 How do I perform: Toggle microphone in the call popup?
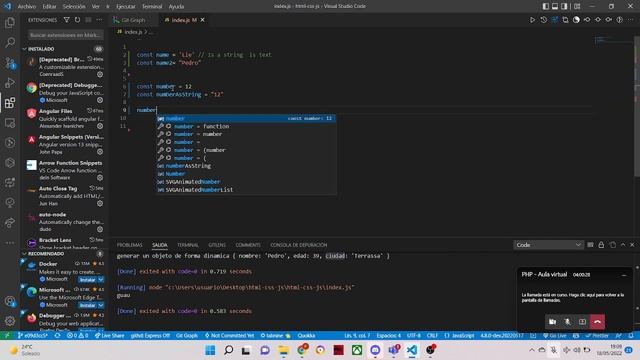pyautogui.click(x=567, y=322)
